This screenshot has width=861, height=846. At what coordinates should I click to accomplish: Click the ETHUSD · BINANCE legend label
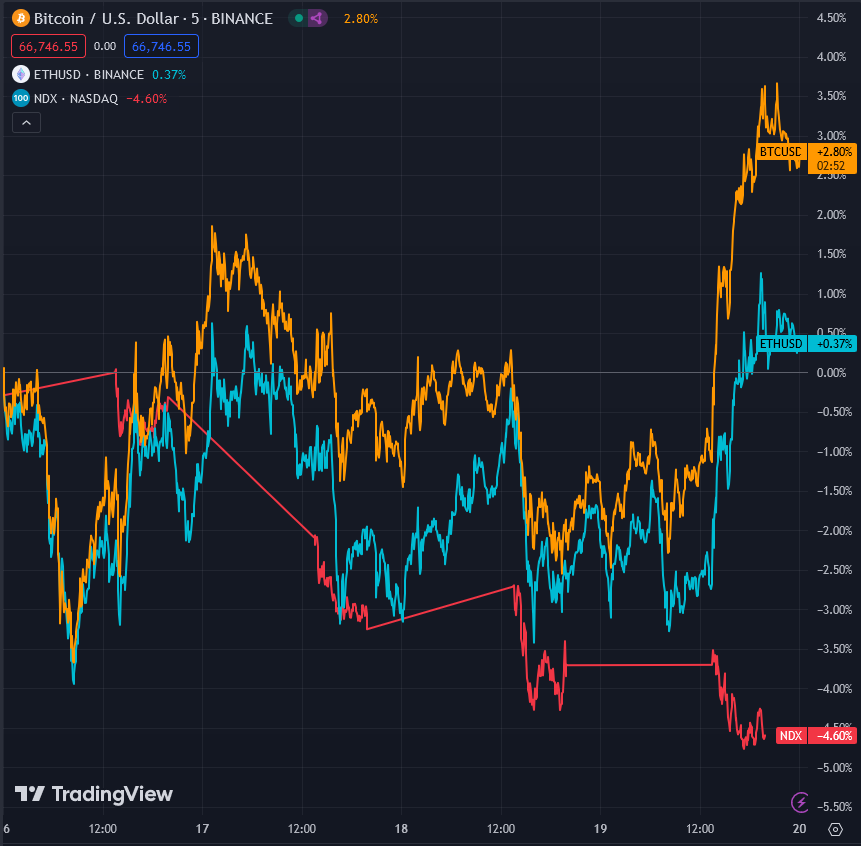[x=89, y=75]
